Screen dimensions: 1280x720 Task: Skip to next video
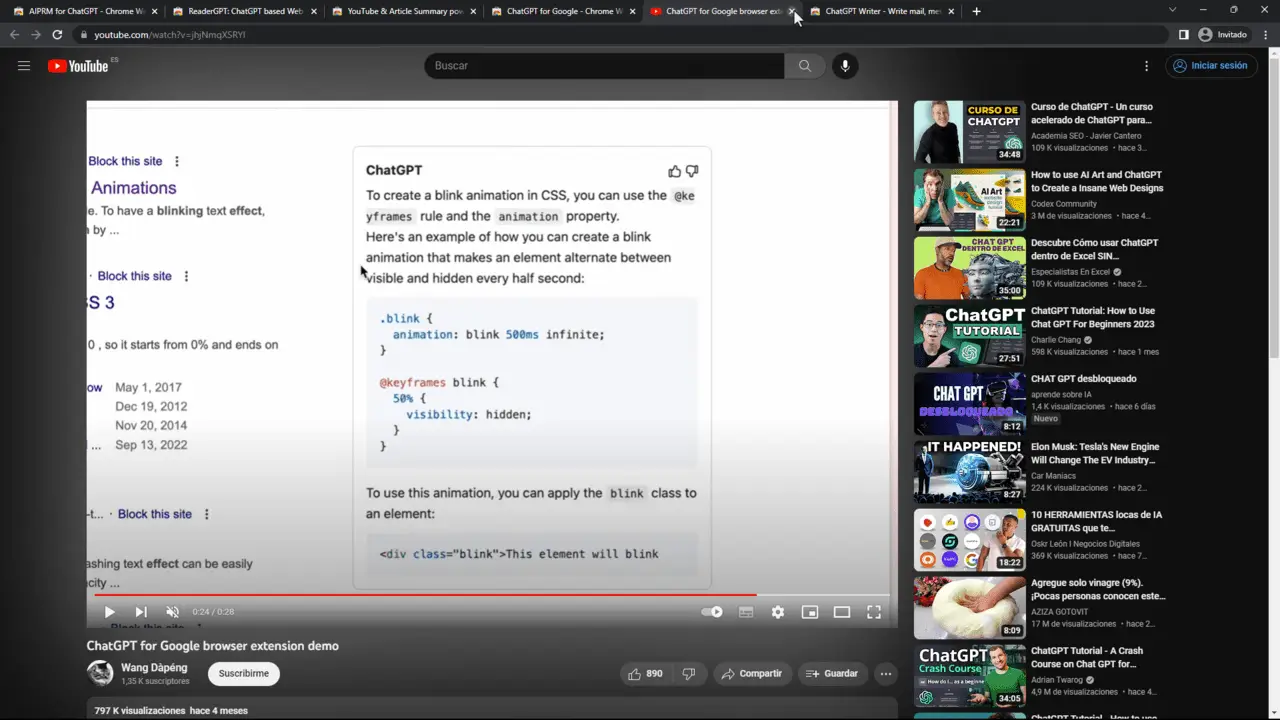coord(141,612)
